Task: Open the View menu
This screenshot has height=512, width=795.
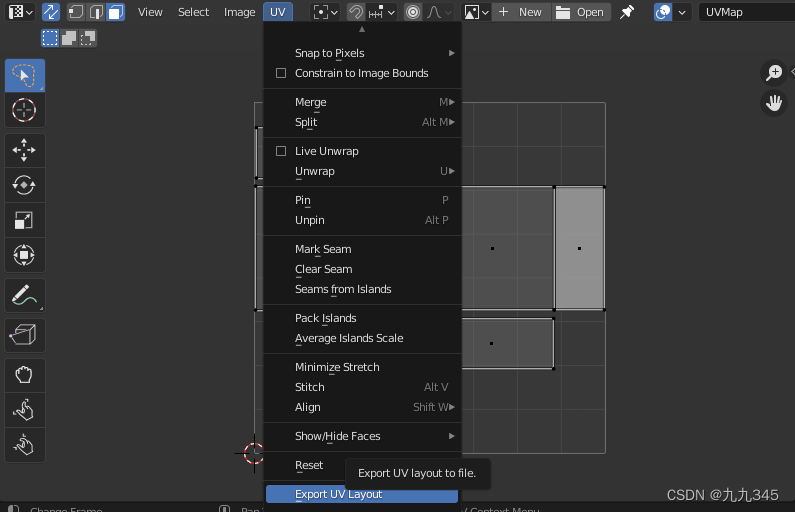Action: point(150,12)
